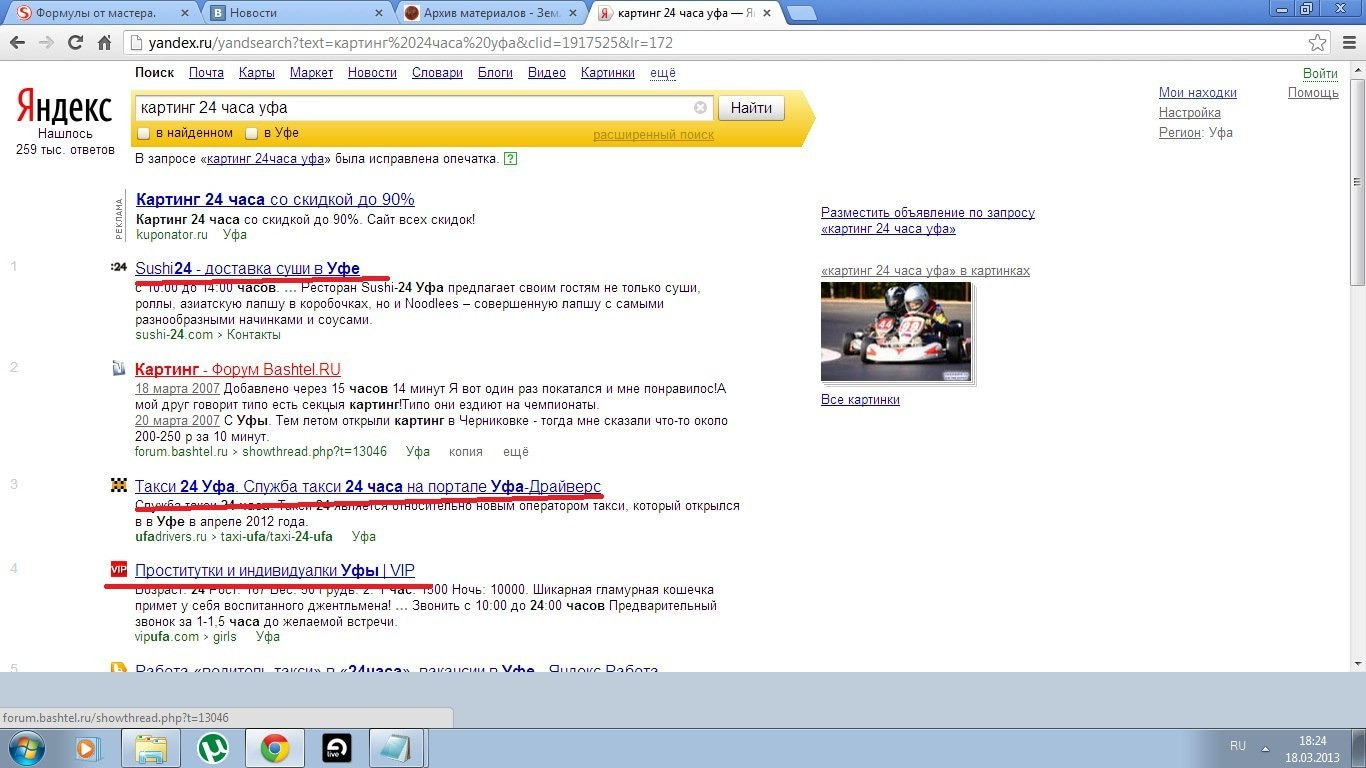Open the browser Home page icon
The width and height of the screenshot is (1366, 768).
[x=104, y=44]
